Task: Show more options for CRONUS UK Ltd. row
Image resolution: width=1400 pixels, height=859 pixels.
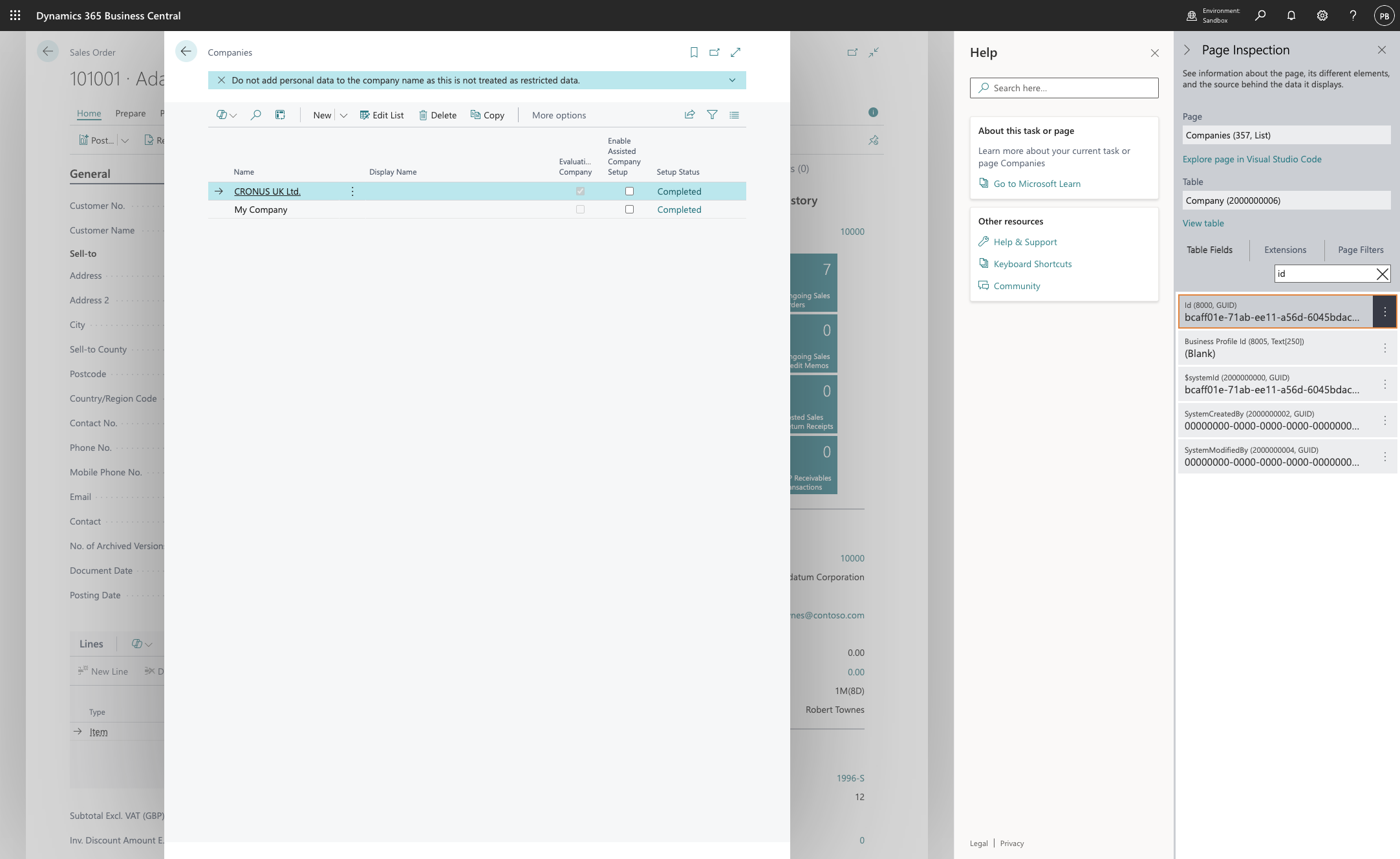Action: coord(352,191)
